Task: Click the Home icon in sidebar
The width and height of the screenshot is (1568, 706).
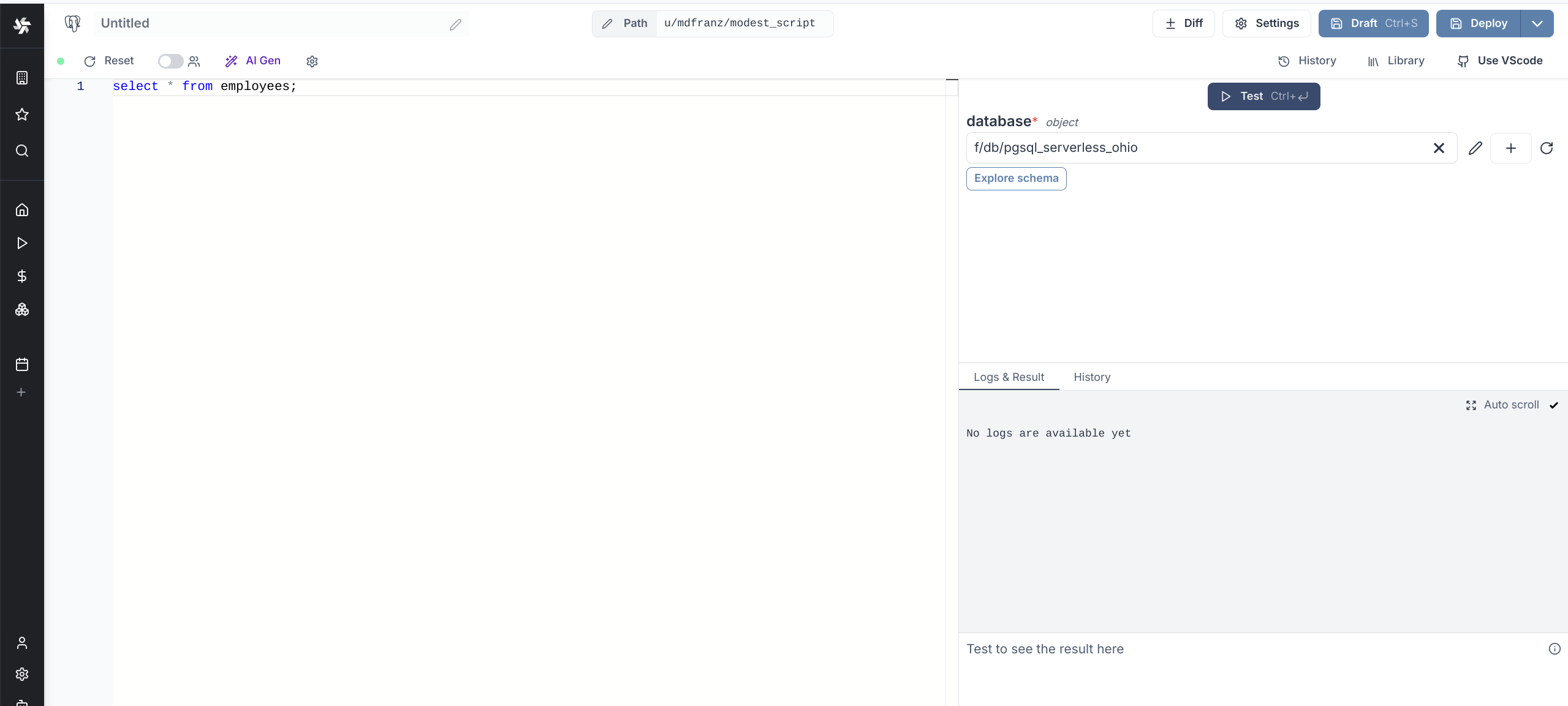Action: 22,210
